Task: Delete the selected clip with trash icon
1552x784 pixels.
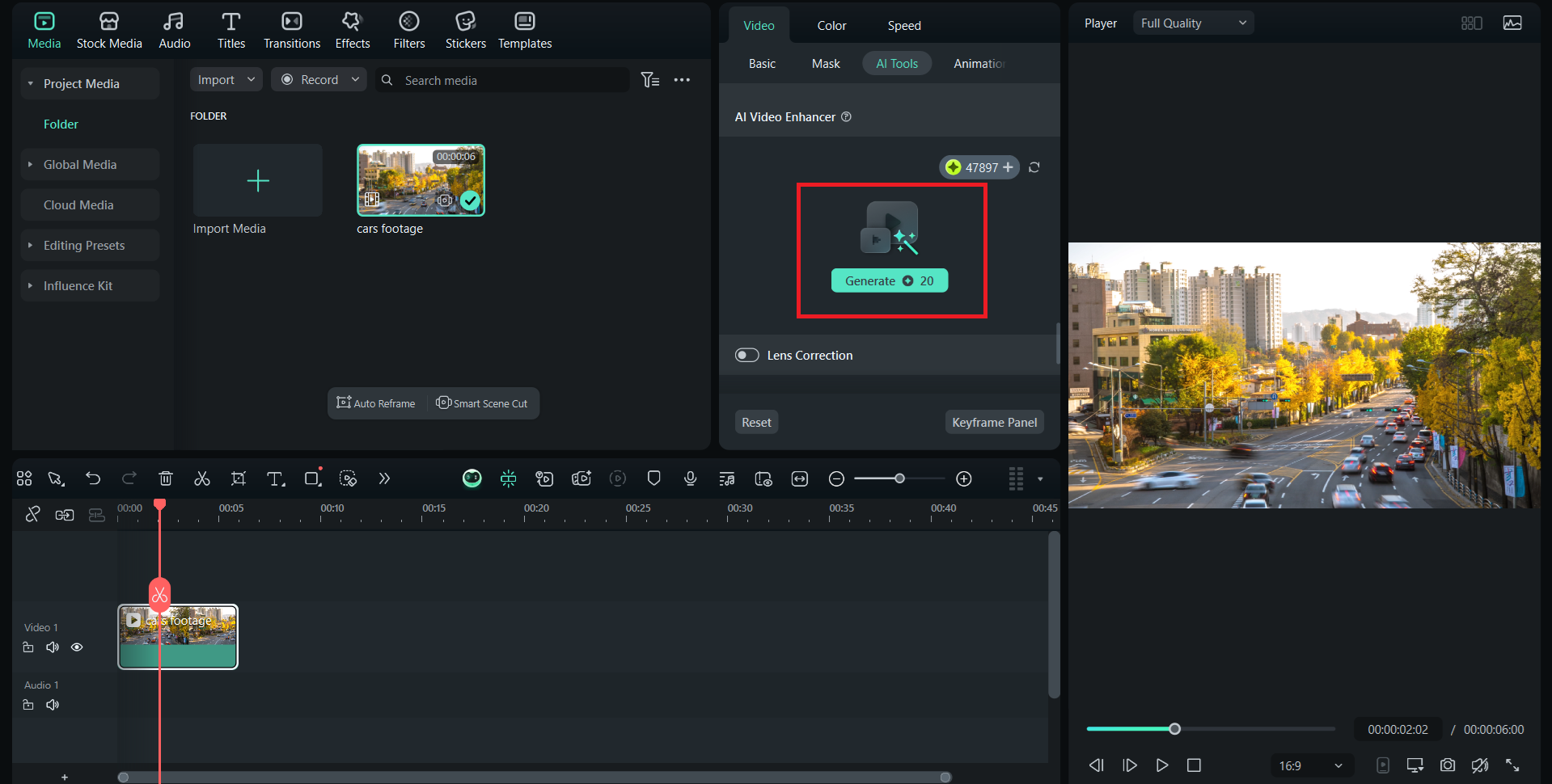Action: pyautogui.click(x=166, y=478)
